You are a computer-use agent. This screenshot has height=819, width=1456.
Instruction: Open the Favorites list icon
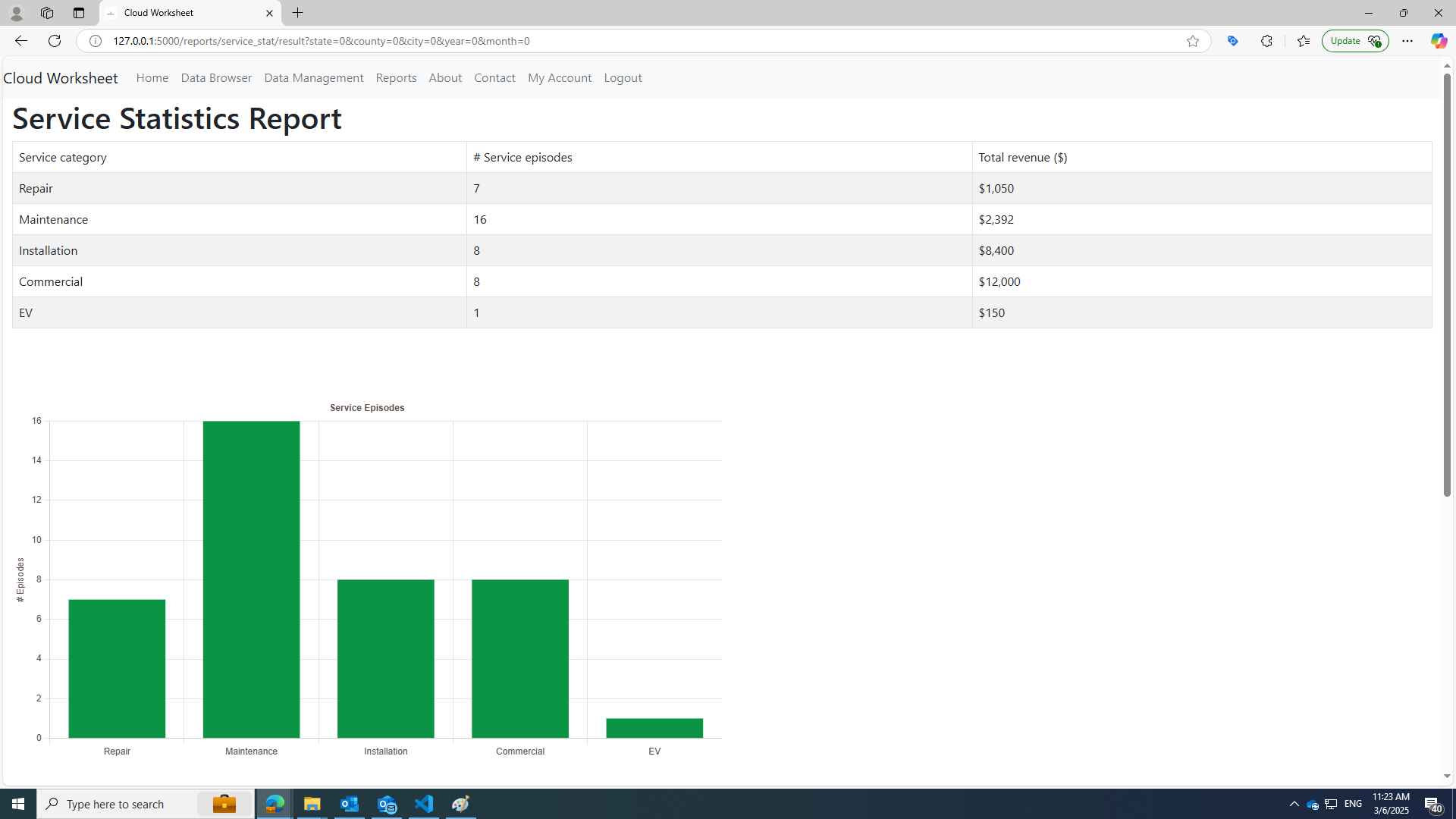(1303, 41)
